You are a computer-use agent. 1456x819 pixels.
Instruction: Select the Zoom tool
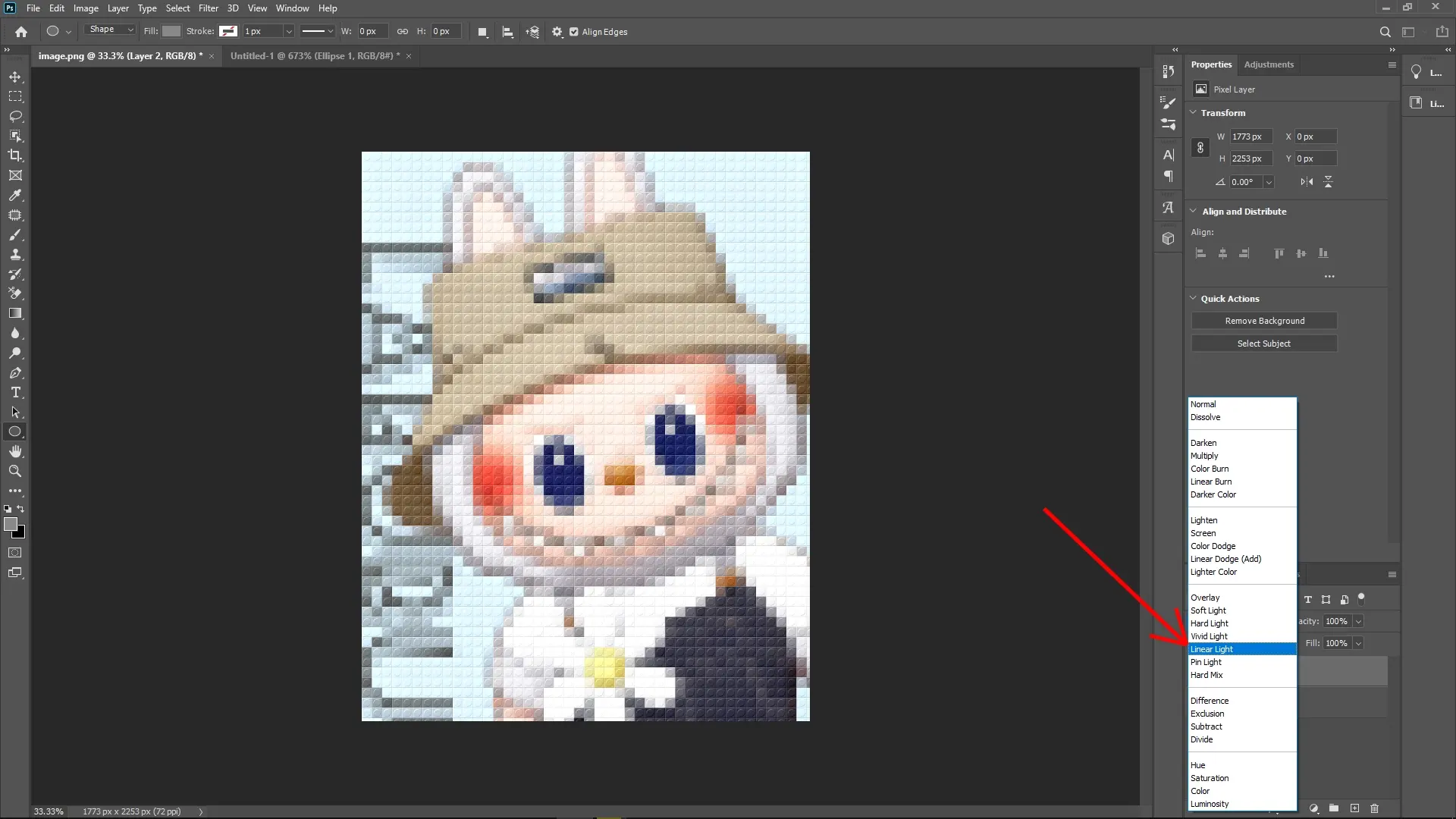(x=15, y=471)
